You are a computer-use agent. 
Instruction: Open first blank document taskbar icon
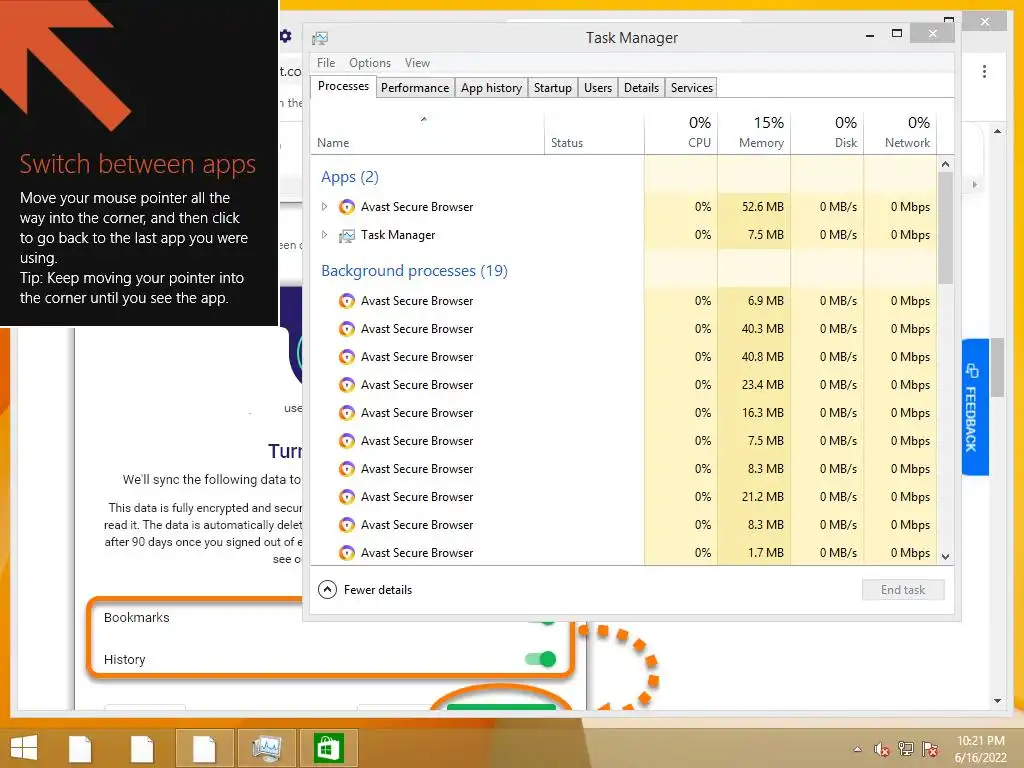click(x=80, y=748)
